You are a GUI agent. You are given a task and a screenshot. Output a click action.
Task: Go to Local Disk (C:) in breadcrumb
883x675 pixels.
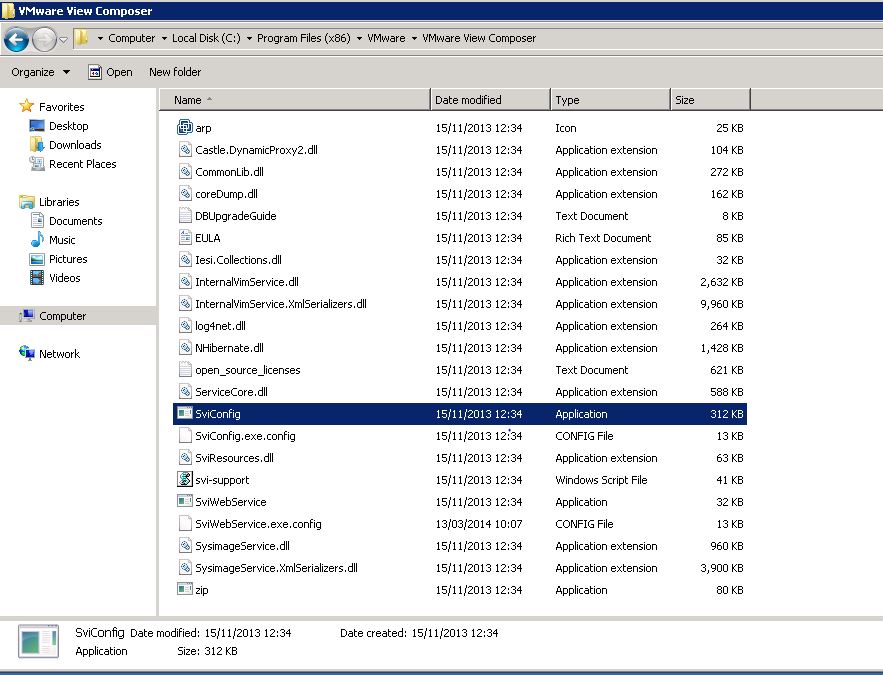point(206,38)
